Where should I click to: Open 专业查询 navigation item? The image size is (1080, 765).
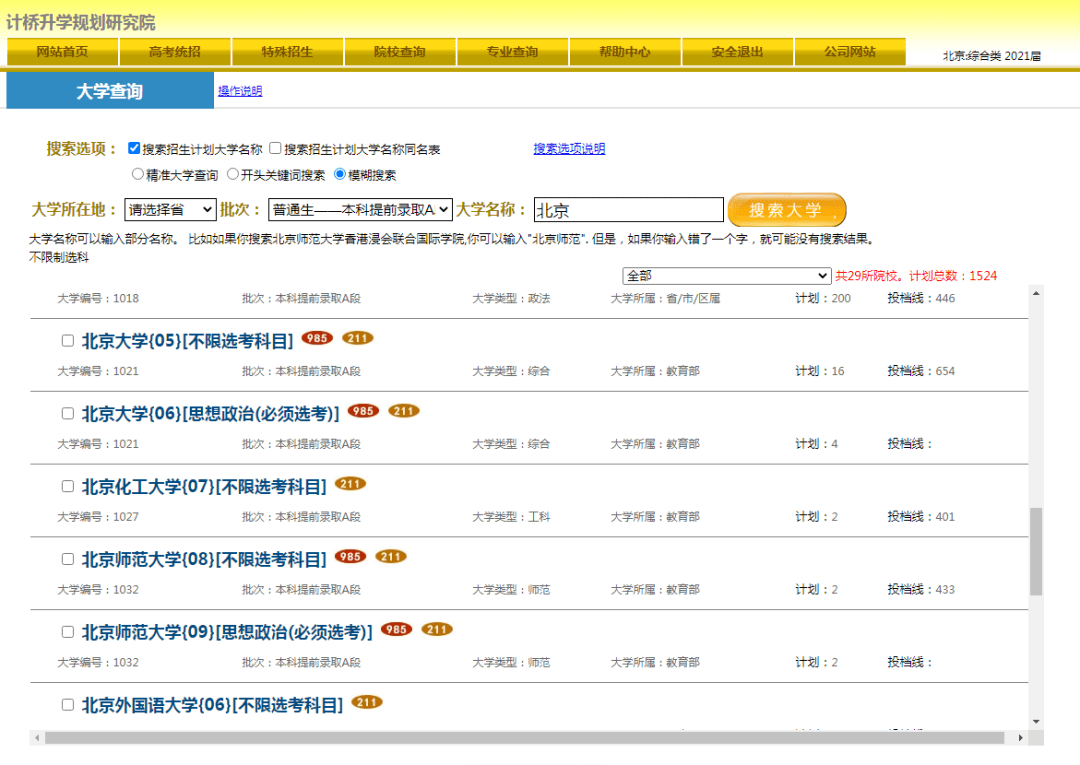pyautogui.click(x=512, y=52)
